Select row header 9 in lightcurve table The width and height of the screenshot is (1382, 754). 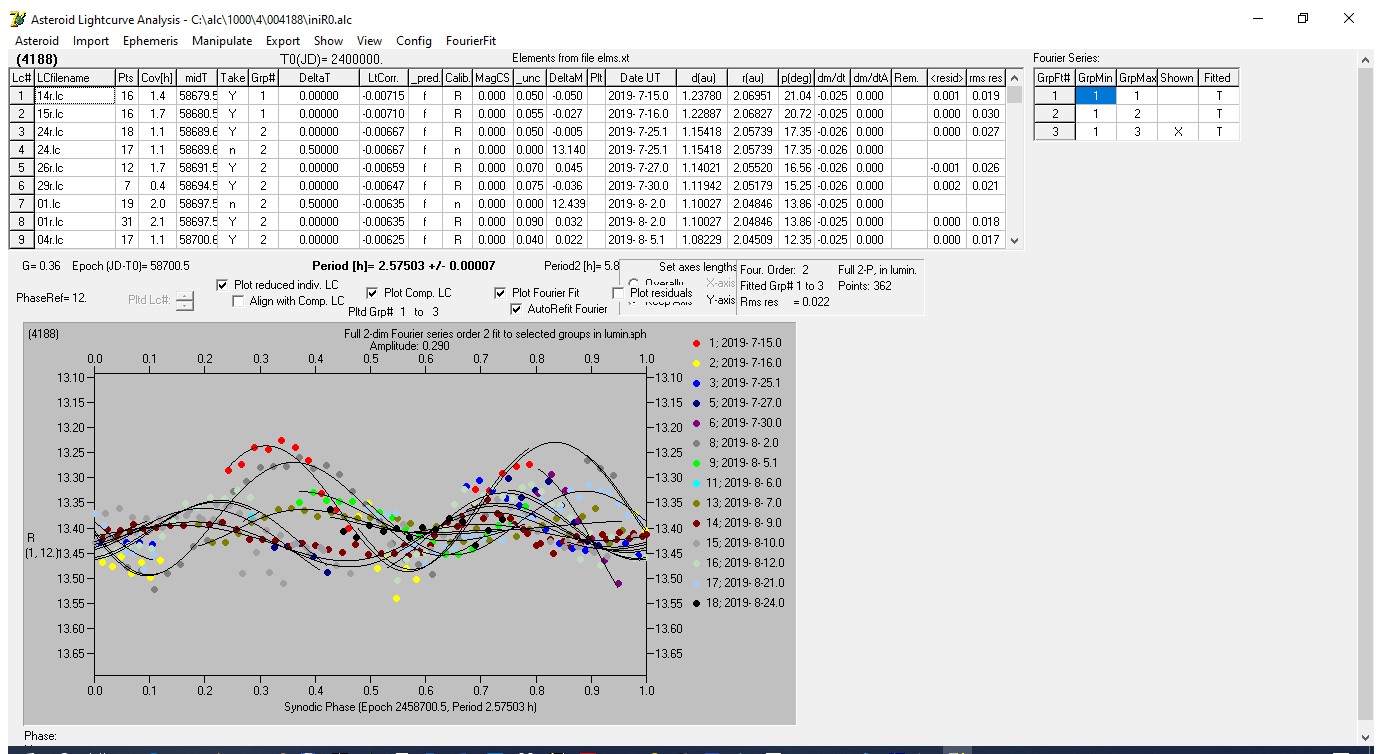(22, 240)
